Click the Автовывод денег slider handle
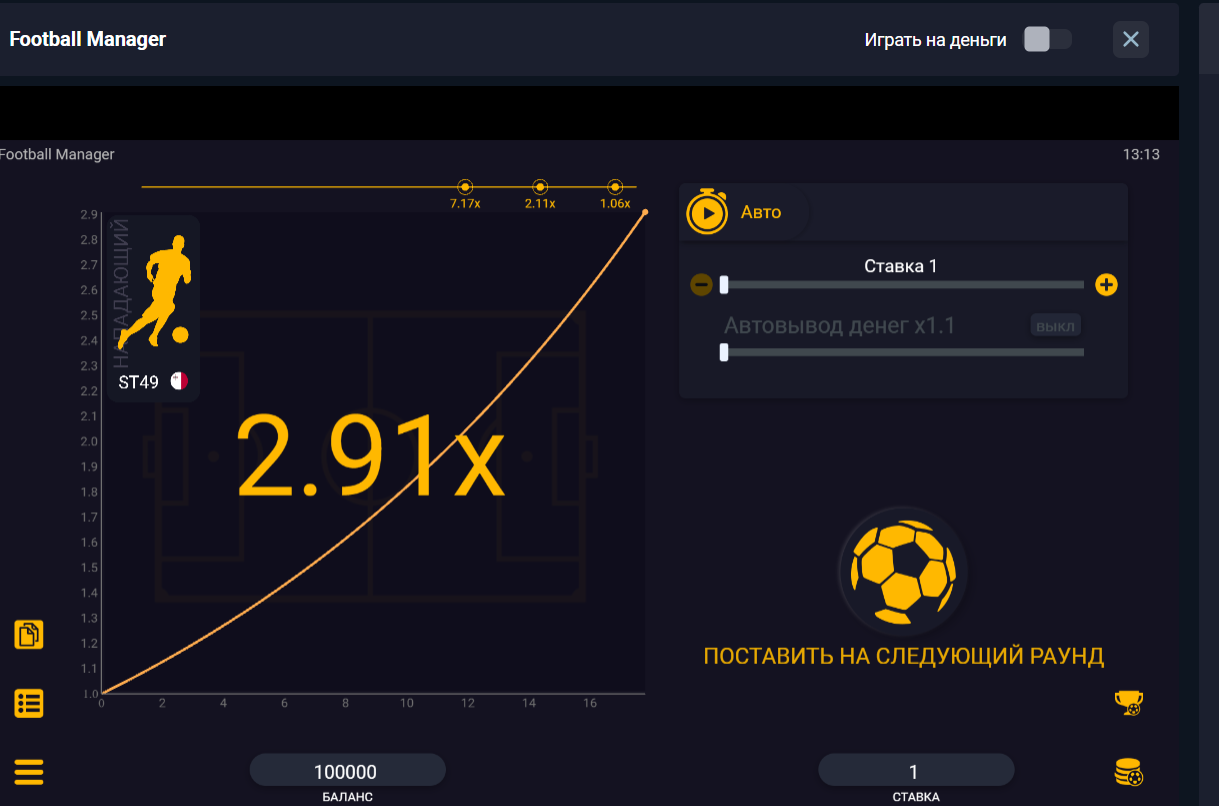This screenshot has height=806, width=1219. point(724,352)
